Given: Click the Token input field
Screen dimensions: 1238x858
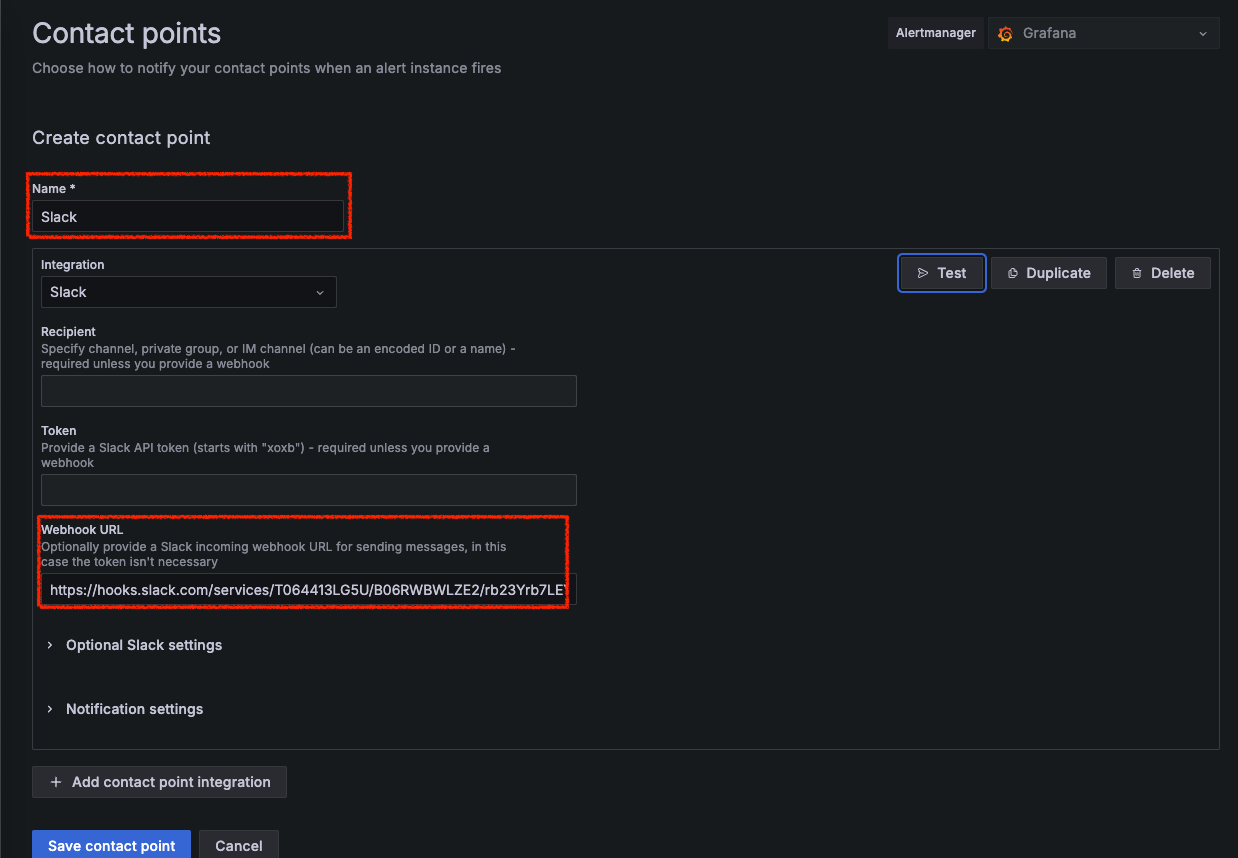Looking at the screenshot, I should [x=309, y=490].
